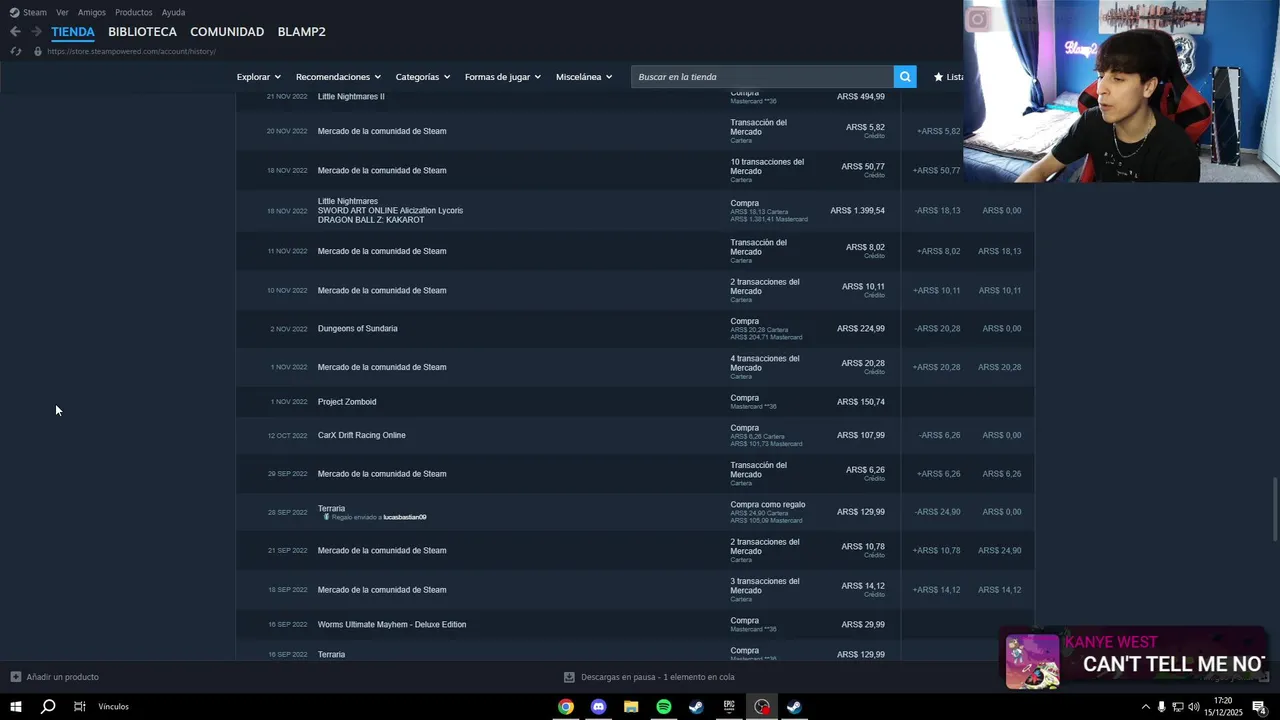The height and width of the screenshot is (720, 1280).
Task: Expand the Explorar dropdown
Action: 258,77
